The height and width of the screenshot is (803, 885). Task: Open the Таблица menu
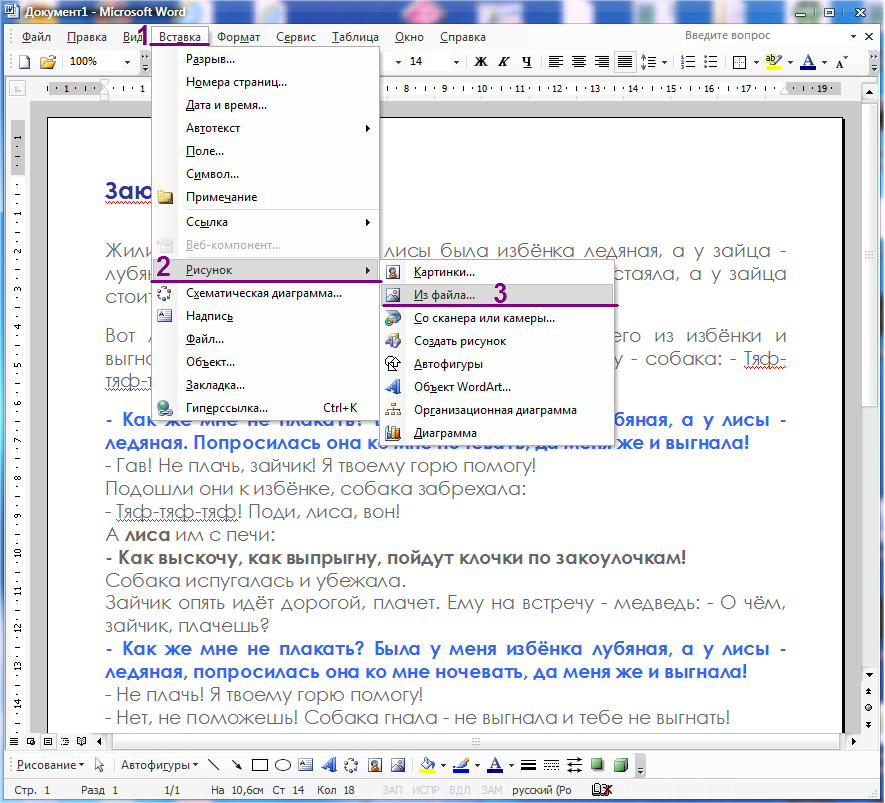[355, 37]
